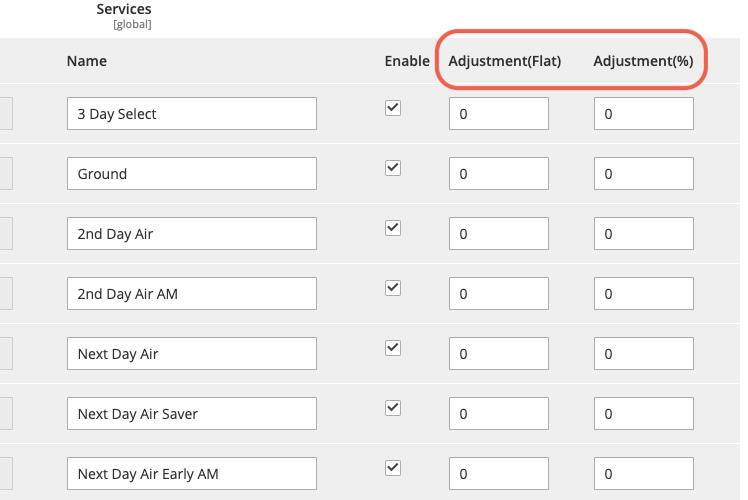The width and height of the screenshot is (748, 500).
Task: Click percent adjustment for Next Day Air
Action: [x=643, y=354]
